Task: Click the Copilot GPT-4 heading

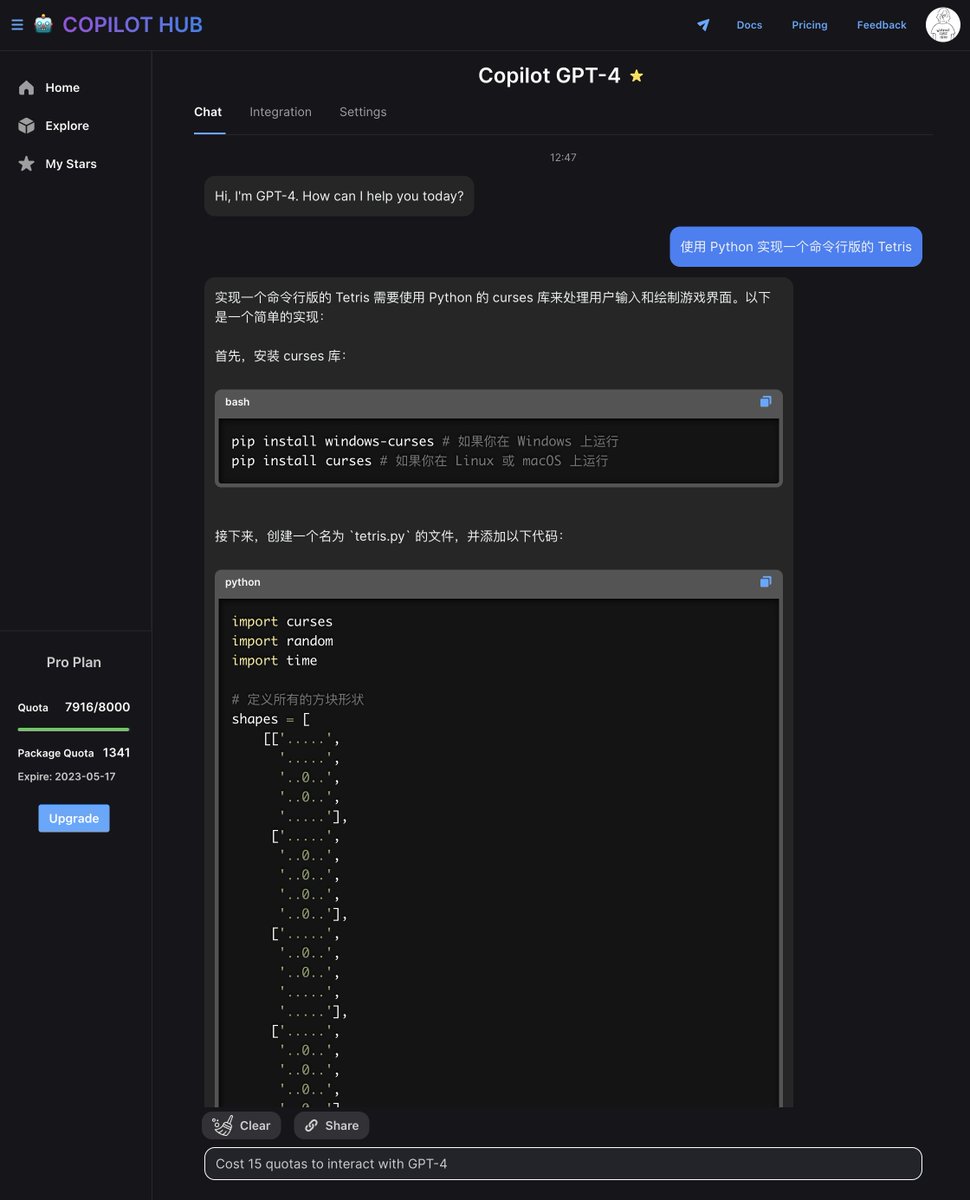Action: pyautogui.click(x=549, y=76)
